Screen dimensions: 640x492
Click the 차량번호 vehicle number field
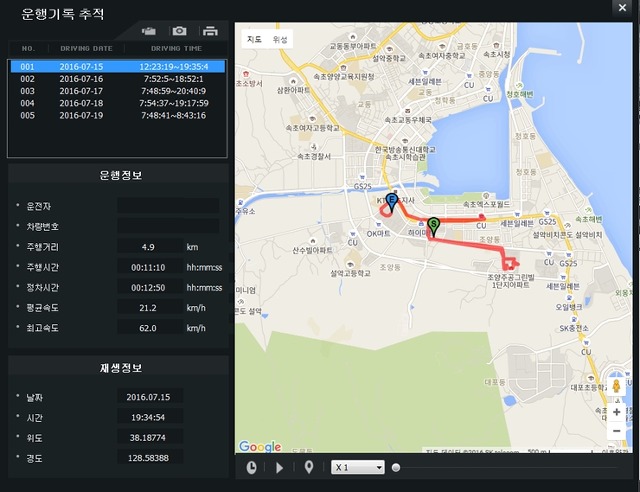(x=168, y=226)
